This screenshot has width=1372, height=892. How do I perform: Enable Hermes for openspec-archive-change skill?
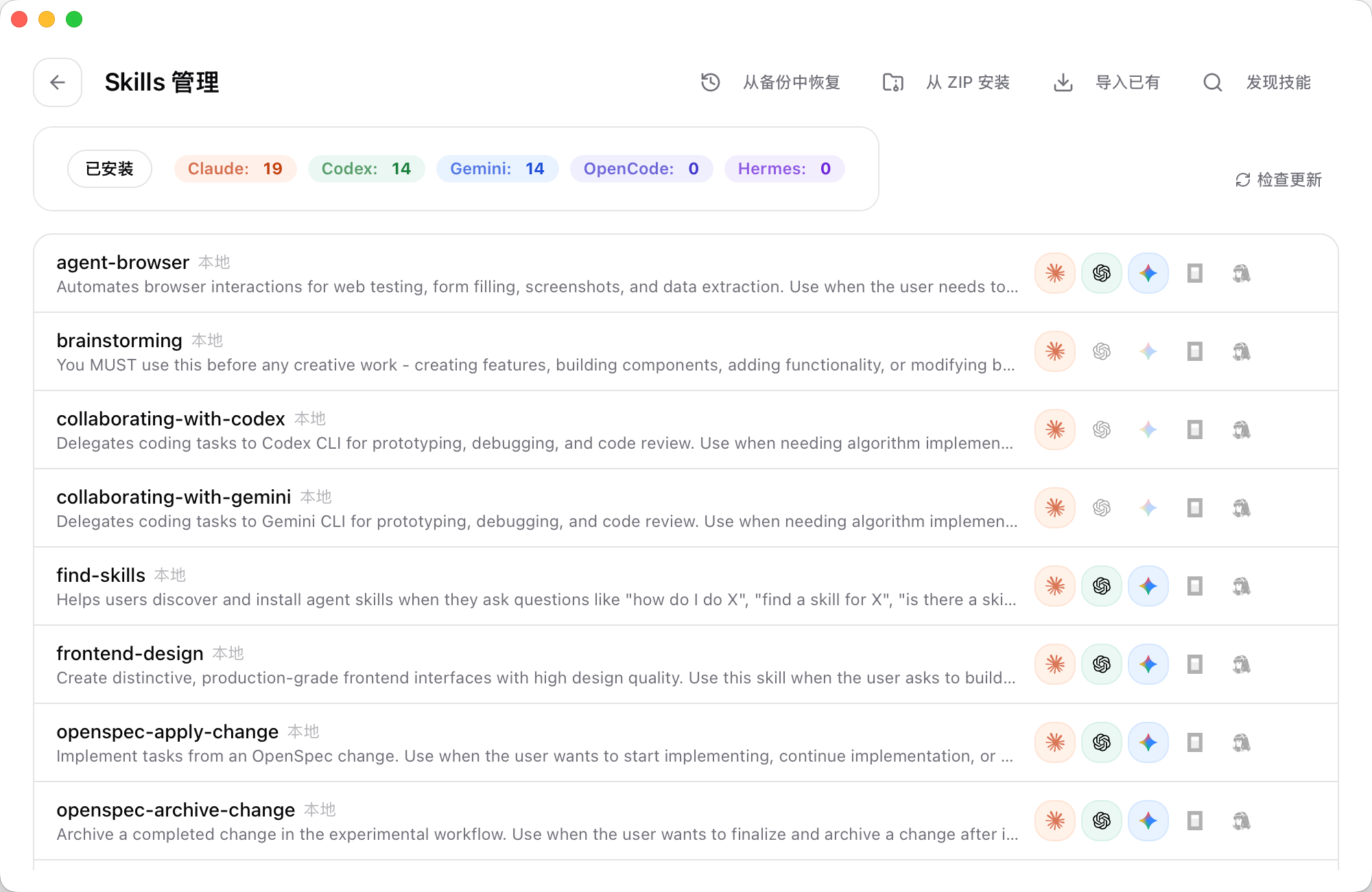[x=1242, y=821]
